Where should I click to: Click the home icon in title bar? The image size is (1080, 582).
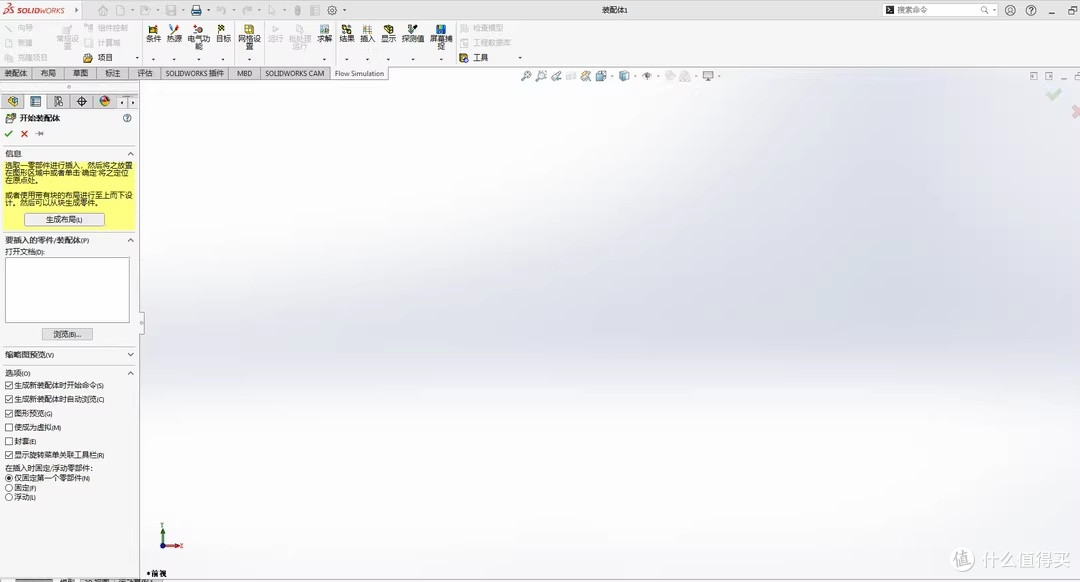(103, 10)
